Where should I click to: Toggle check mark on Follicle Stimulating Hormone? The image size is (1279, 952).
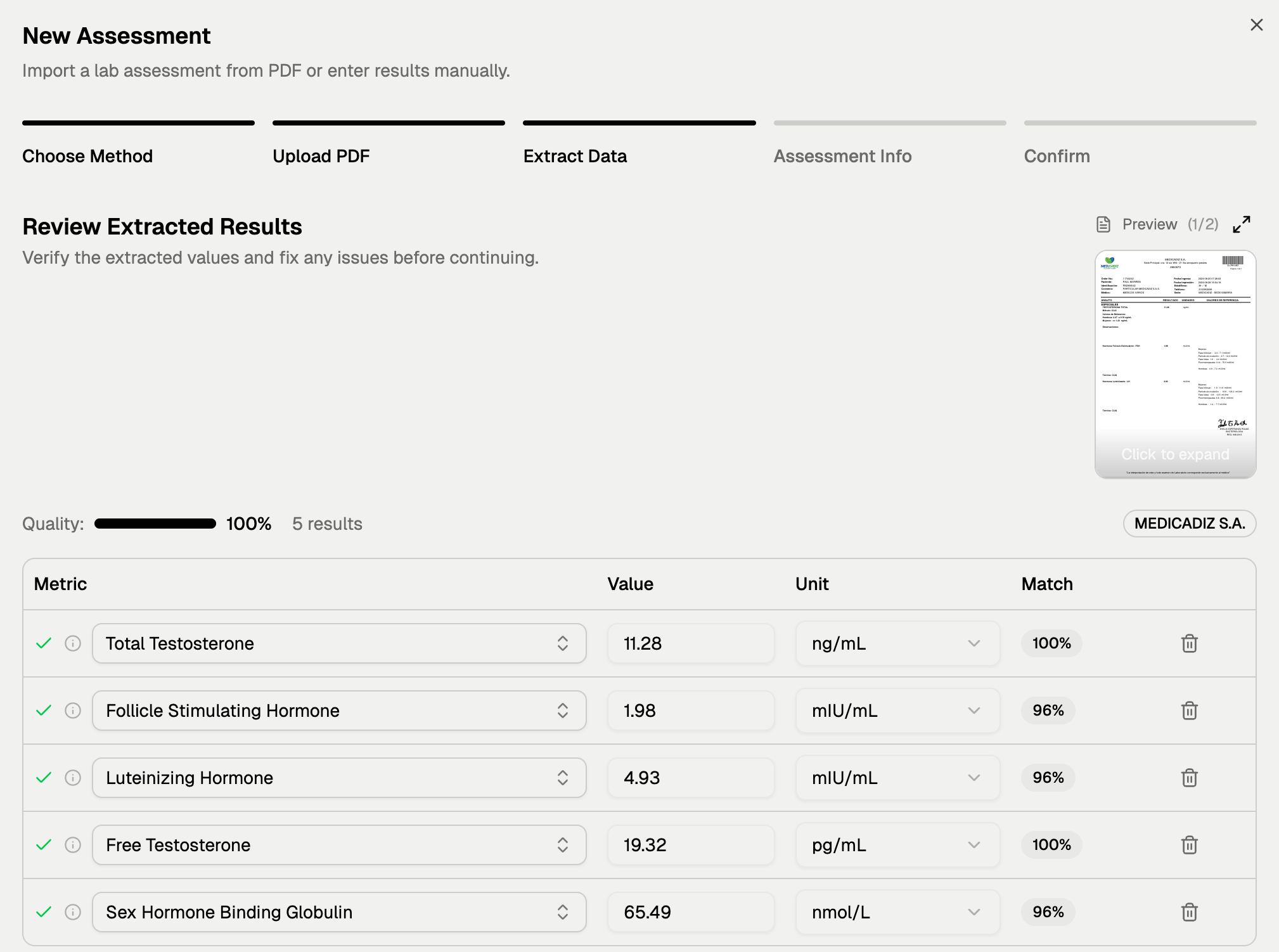point(43,711)
